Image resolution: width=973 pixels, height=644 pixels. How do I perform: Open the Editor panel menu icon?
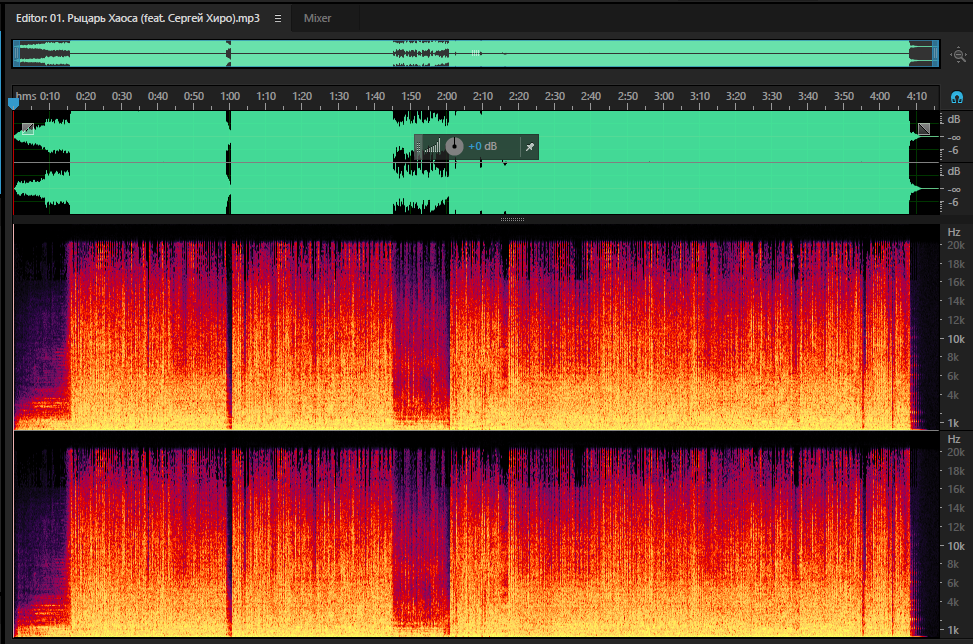click(x=278, y=19)
